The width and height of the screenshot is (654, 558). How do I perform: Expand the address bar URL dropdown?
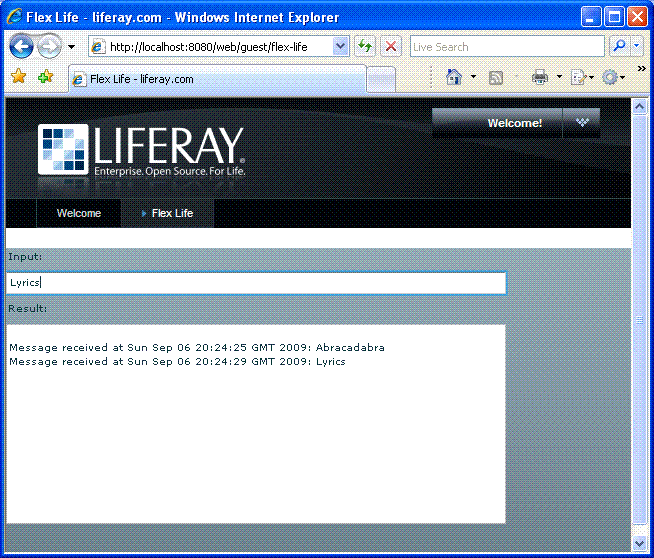[340, 46]
